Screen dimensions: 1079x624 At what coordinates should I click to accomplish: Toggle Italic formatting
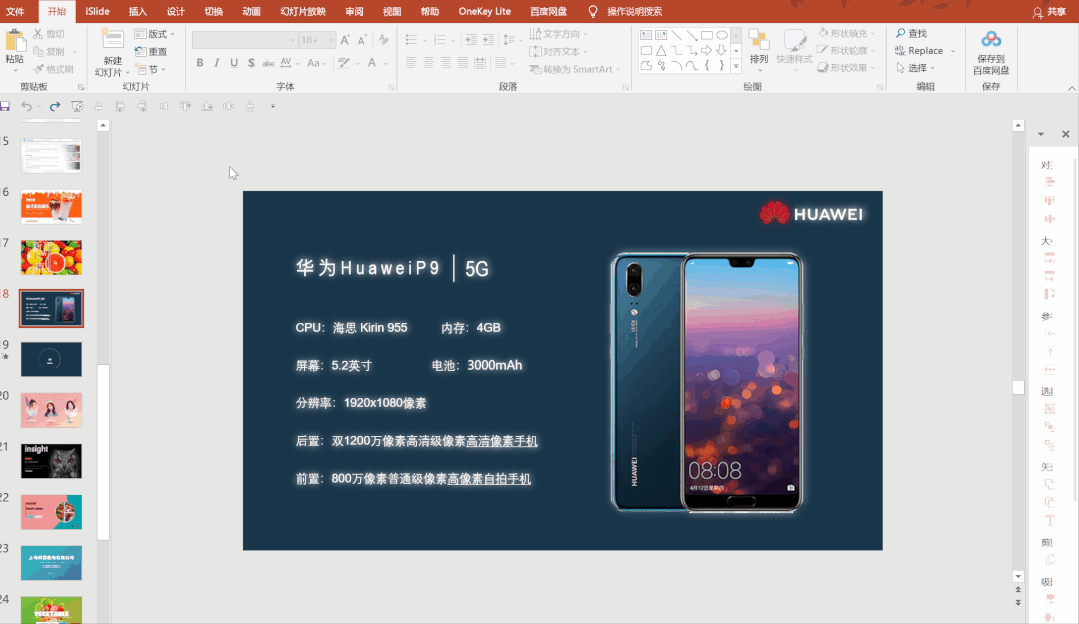[217, 63]
